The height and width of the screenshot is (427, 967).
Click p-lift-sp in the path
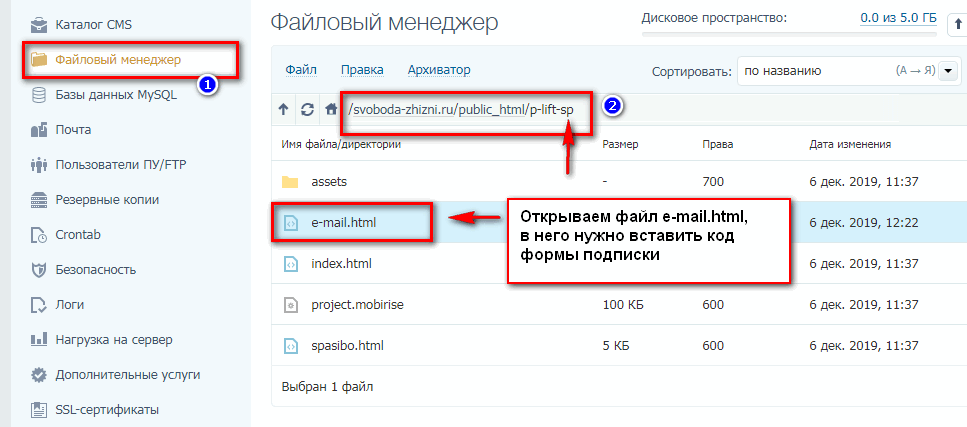coord(551,109)
